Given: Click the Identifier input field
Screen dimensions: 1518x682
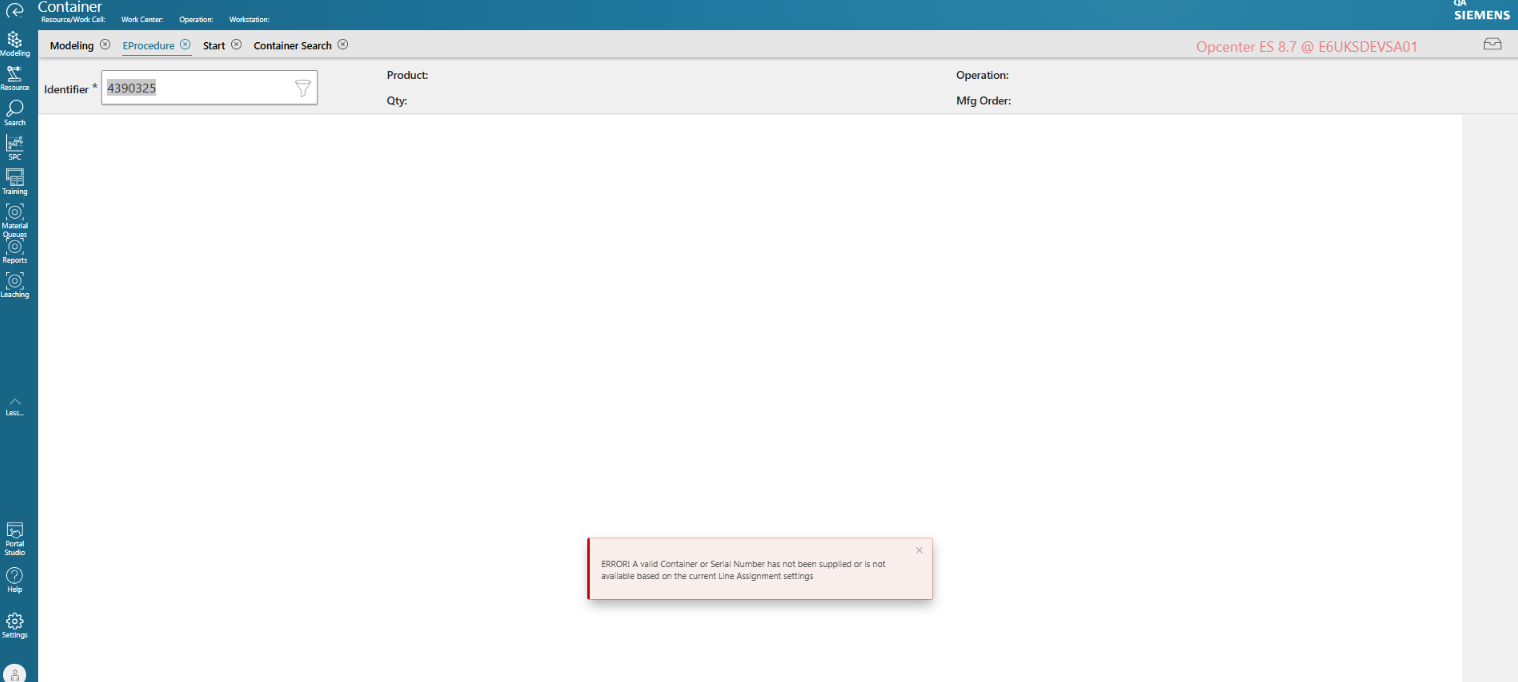Looking at the screenshot, I should coord(197,88).
